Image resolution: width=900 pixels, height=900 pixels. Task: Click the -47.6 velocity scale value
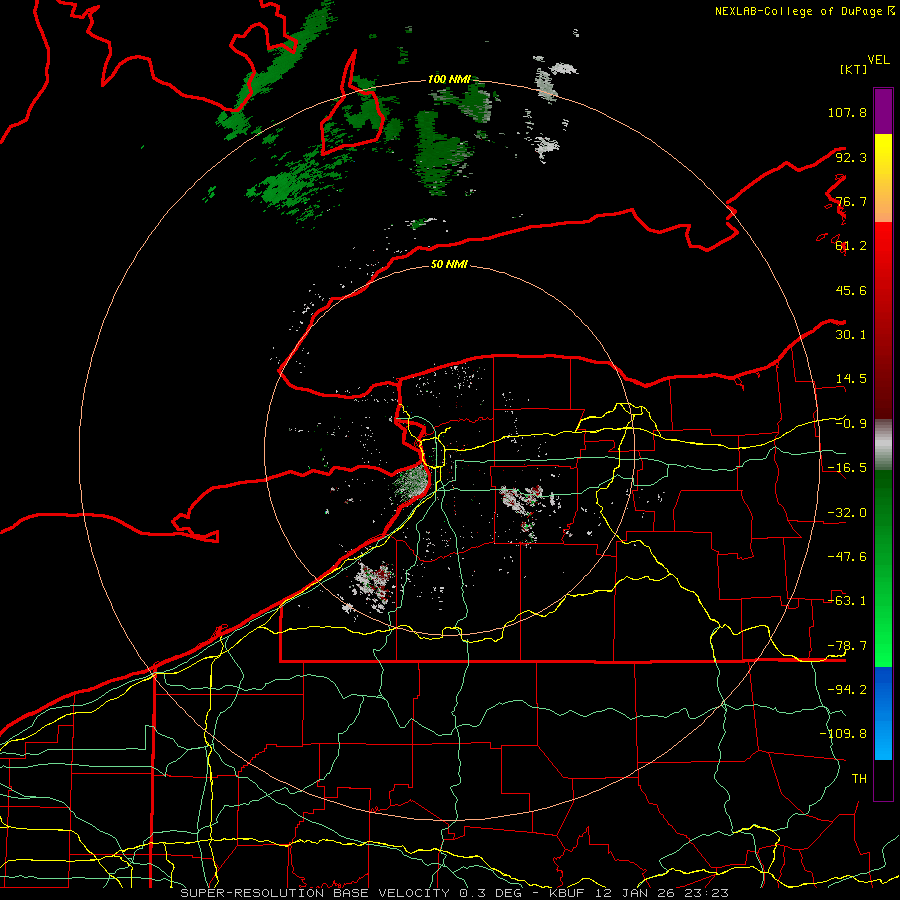(847, 557)
